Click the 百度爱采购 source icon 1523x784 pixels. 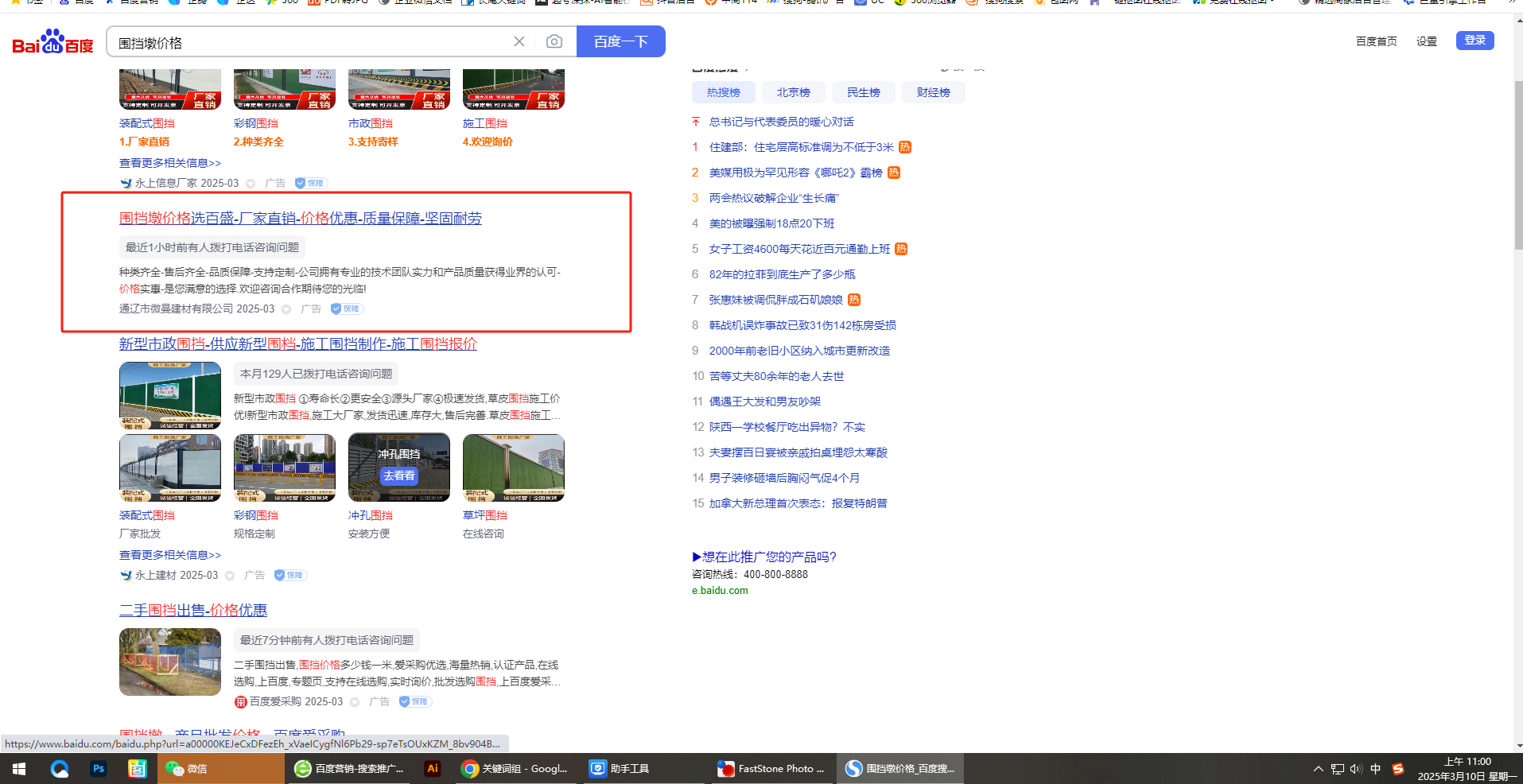pyautogui.click(x=240, y=702)
